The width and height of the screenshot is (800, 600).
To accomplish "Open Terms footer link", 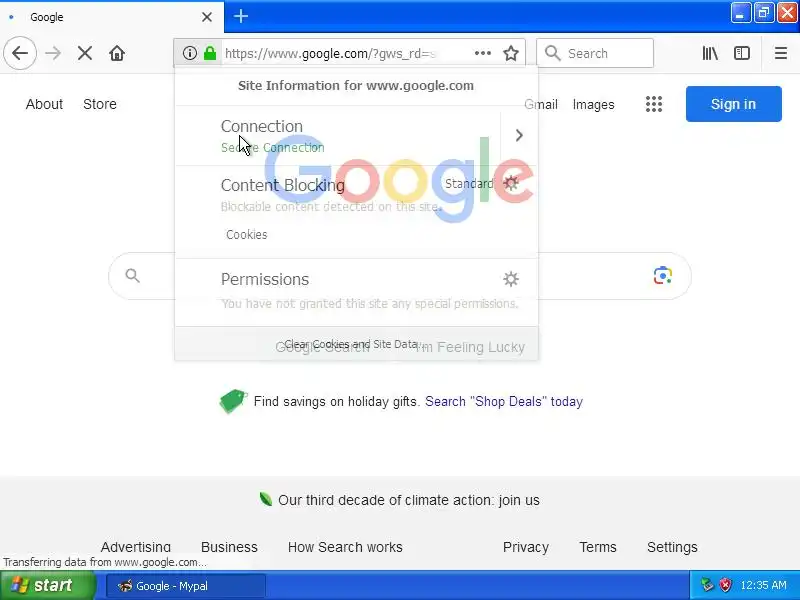I will [598, 547].
